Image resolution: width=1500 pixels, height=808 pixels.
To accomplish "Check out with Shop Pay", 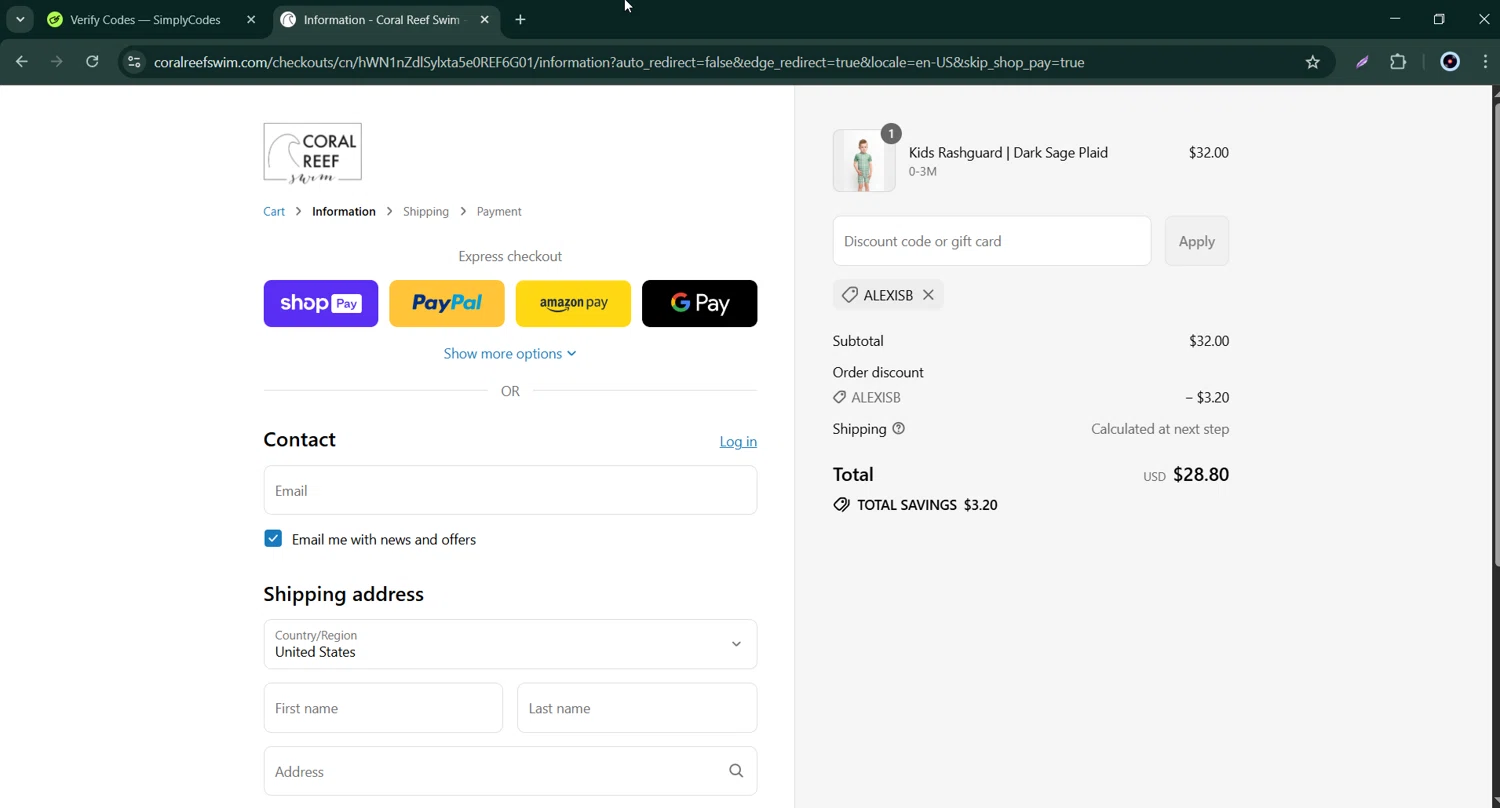I will point(321,303).
